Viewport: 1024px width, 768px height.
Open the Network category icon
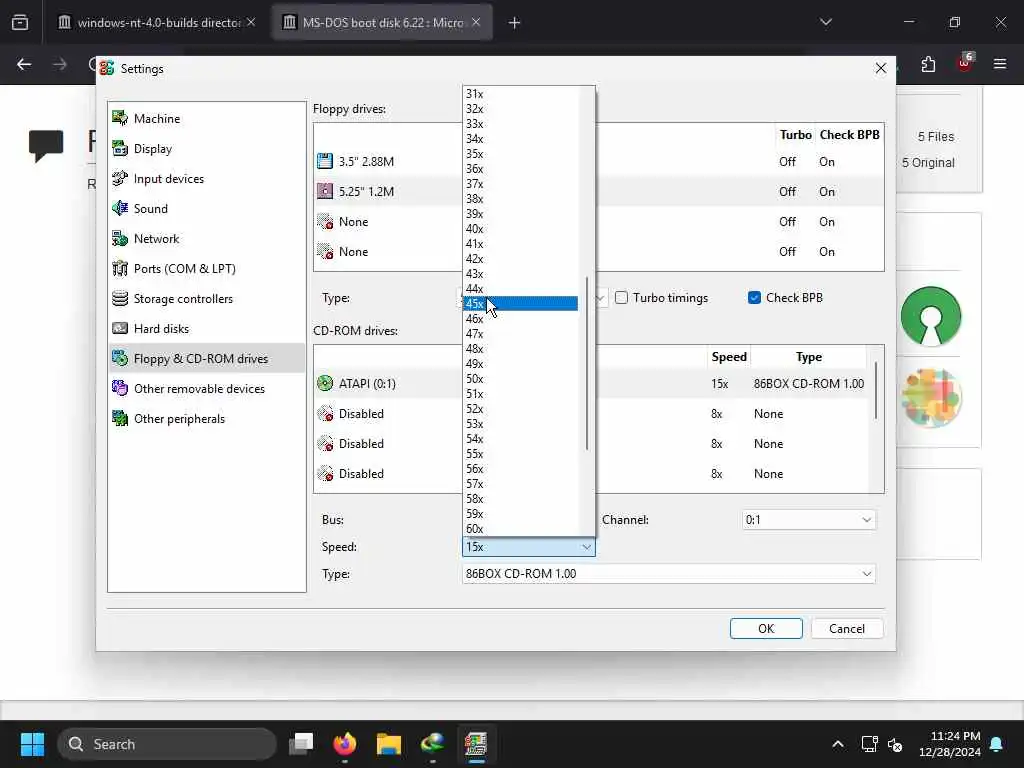pos(120,238)
